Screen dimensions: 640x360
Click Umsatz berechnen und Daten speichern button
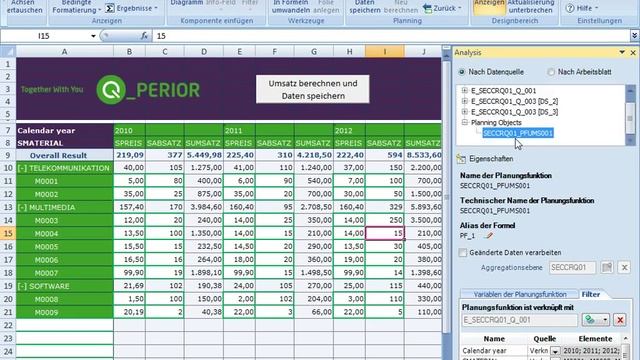click(x=313, y=89)
